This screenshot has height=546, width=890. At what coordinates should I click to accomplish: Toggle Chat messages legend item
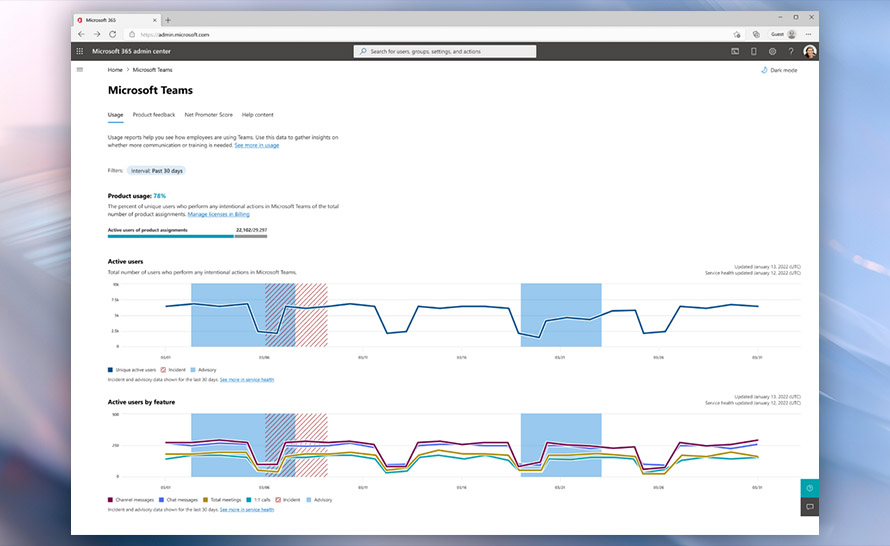[178, 500]
